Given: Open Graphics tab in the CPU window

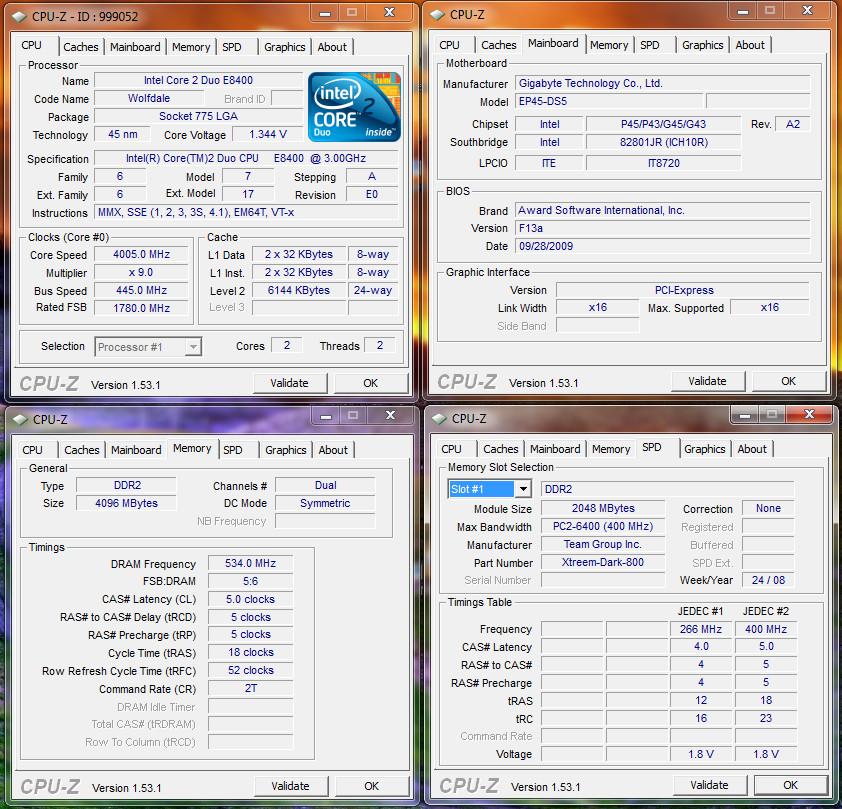Looking at the screenshot, I should coord(285,47).
